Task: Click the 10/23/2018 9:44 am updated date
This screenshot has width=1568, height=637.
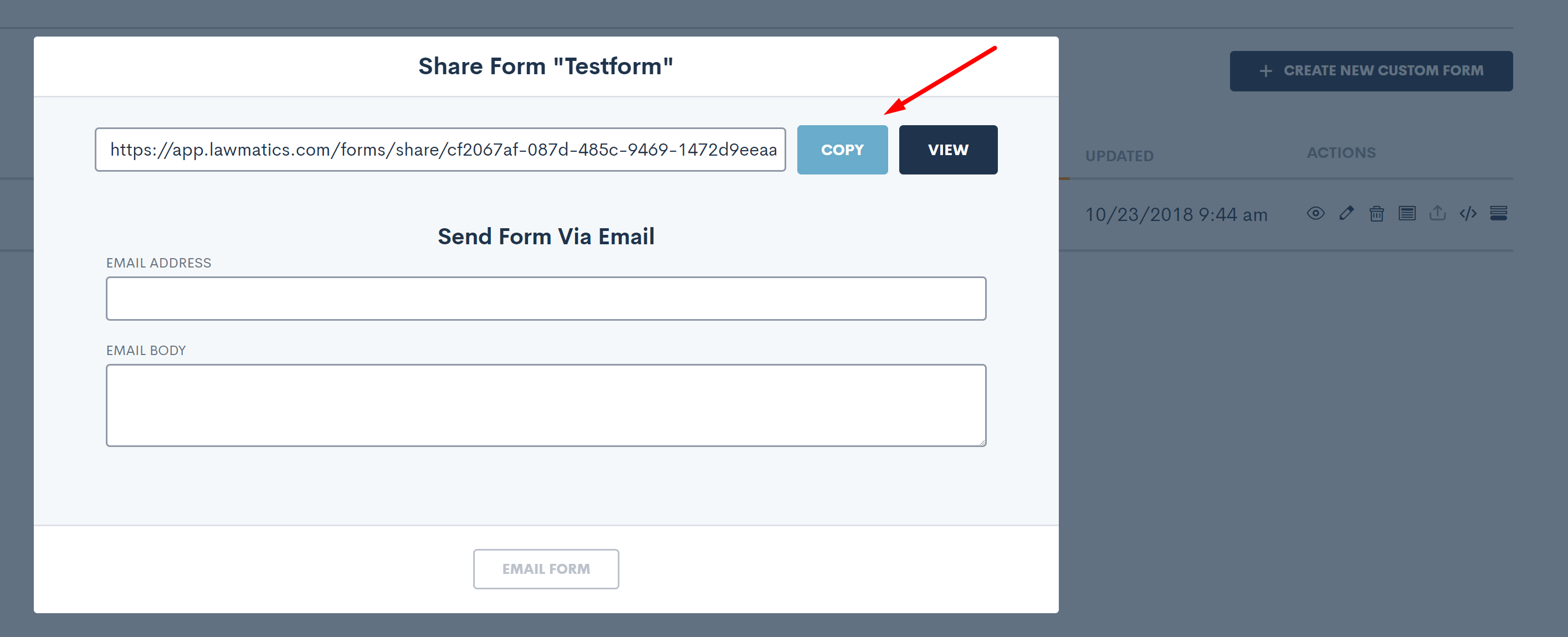Action: pos(1176,215)
